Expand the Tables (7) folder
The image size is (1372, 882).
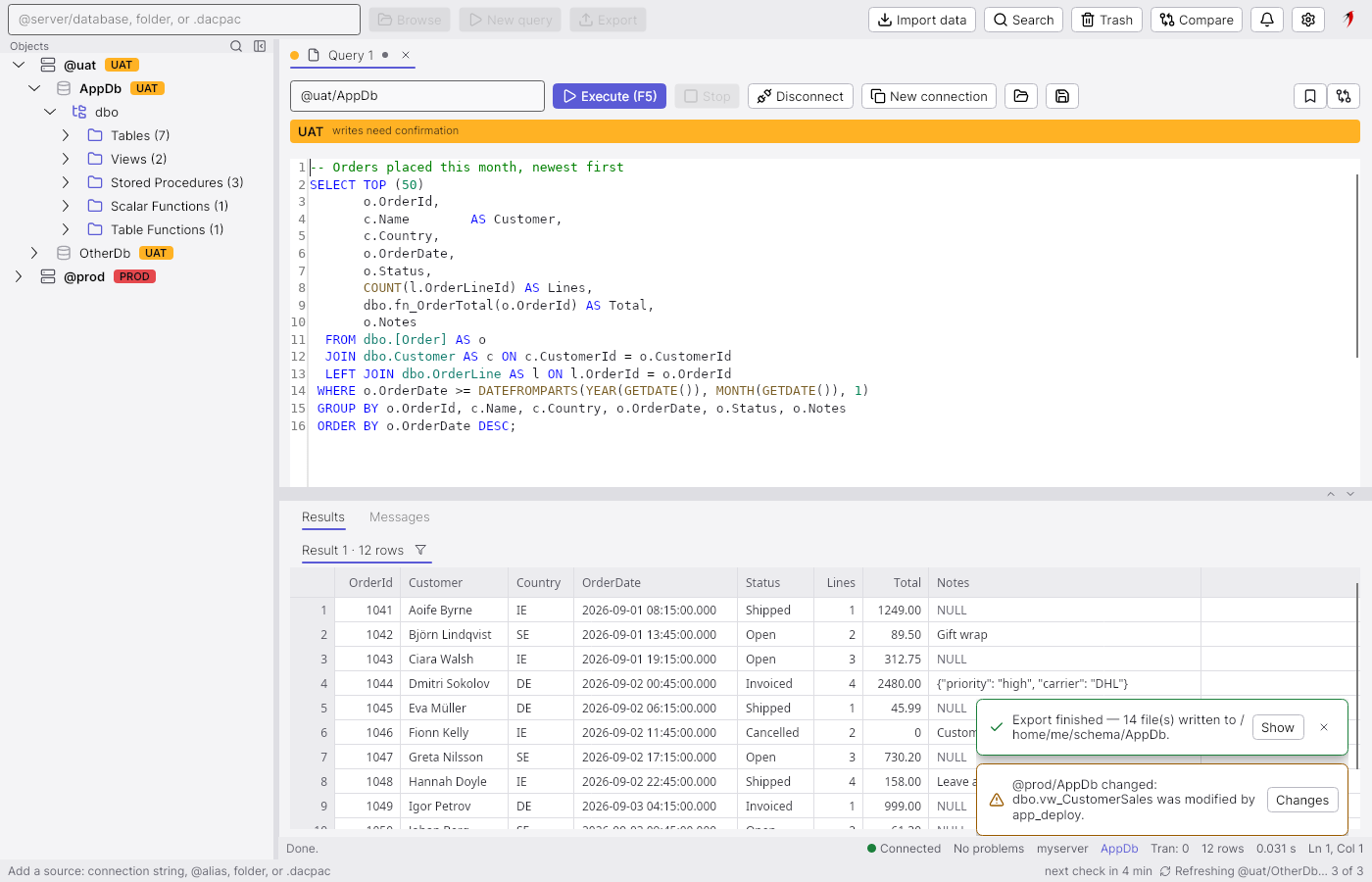(x=66, y=135)
